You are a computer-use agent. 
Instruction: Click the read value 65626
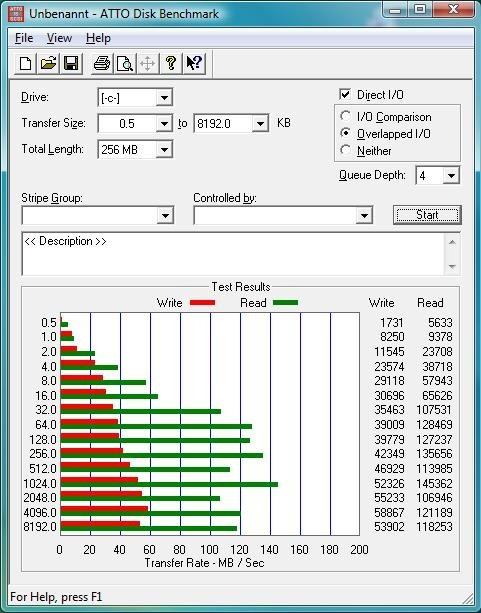tap(437, 396)
